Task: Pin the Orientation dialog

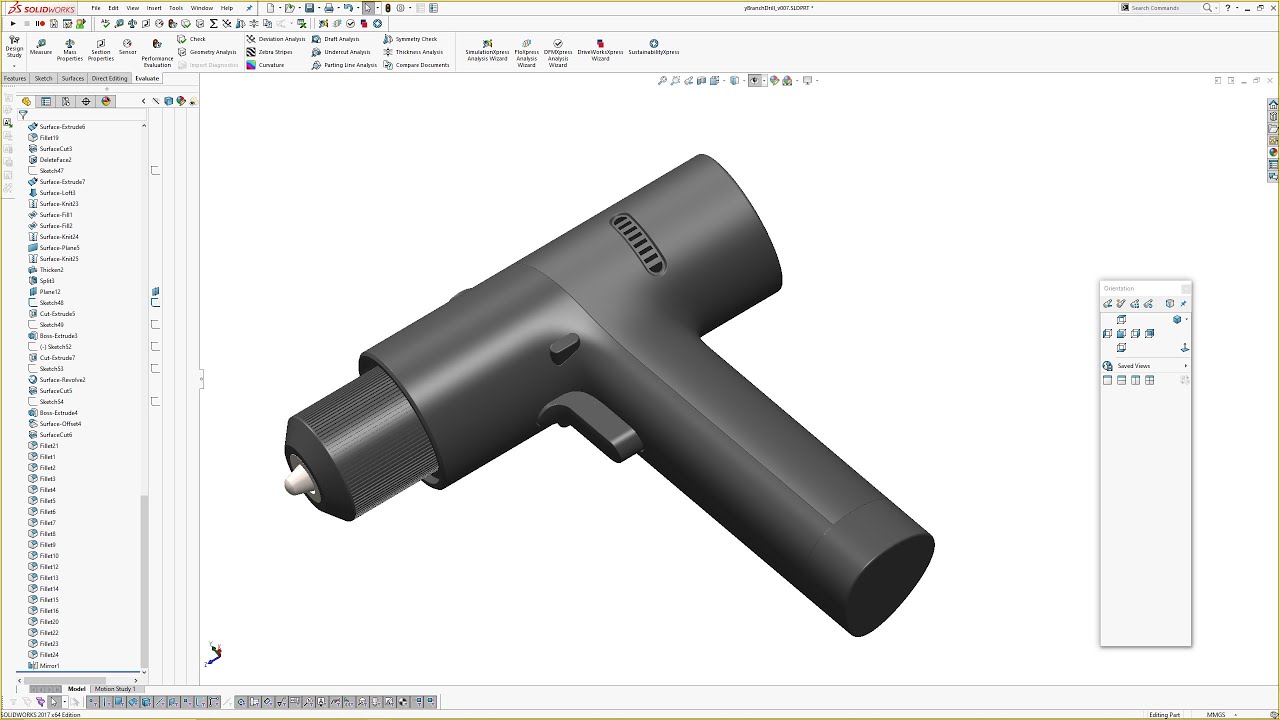Action: coord(1183,303)
